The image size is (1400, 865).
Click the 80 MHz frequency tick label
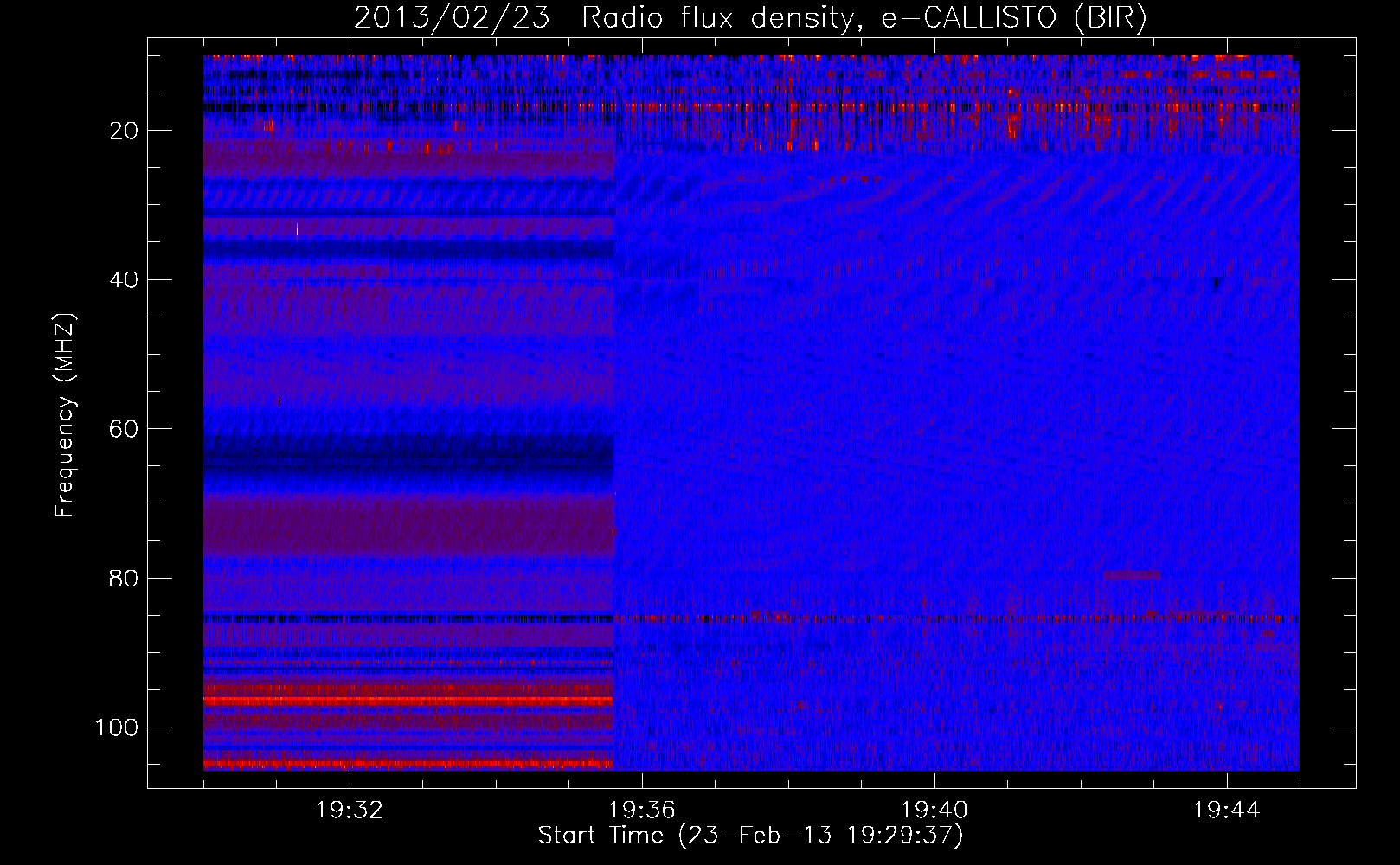coord(124,579)
